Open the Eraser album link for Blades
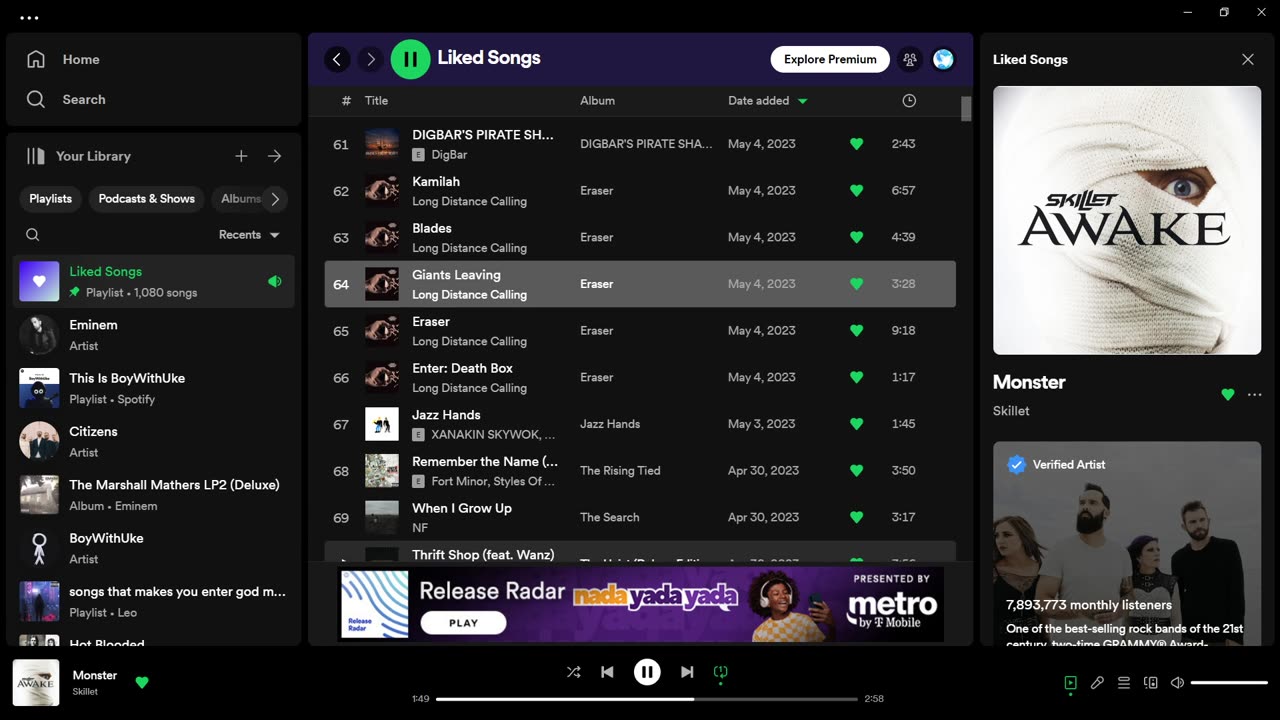This screenshot has width=1280, height=720. click(x=596, y=237)
